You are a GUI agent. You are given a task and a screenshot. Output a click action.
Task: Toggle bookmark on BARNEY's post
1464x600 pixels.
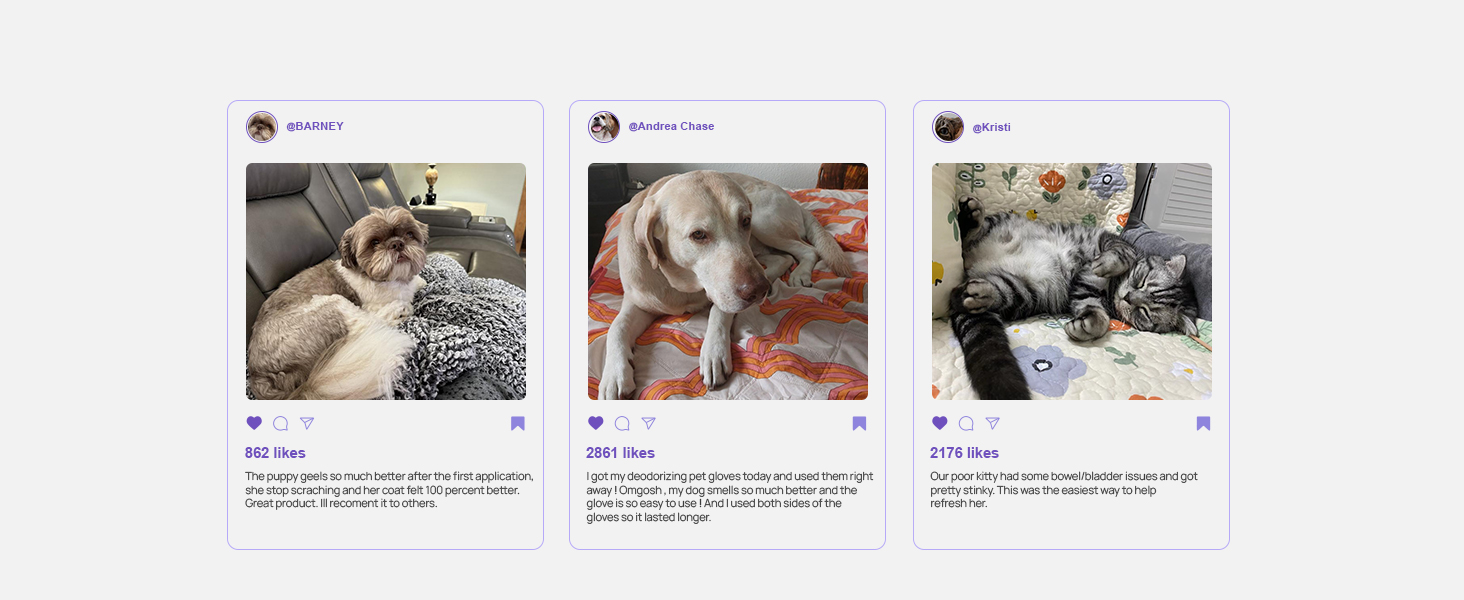[518, 423]
